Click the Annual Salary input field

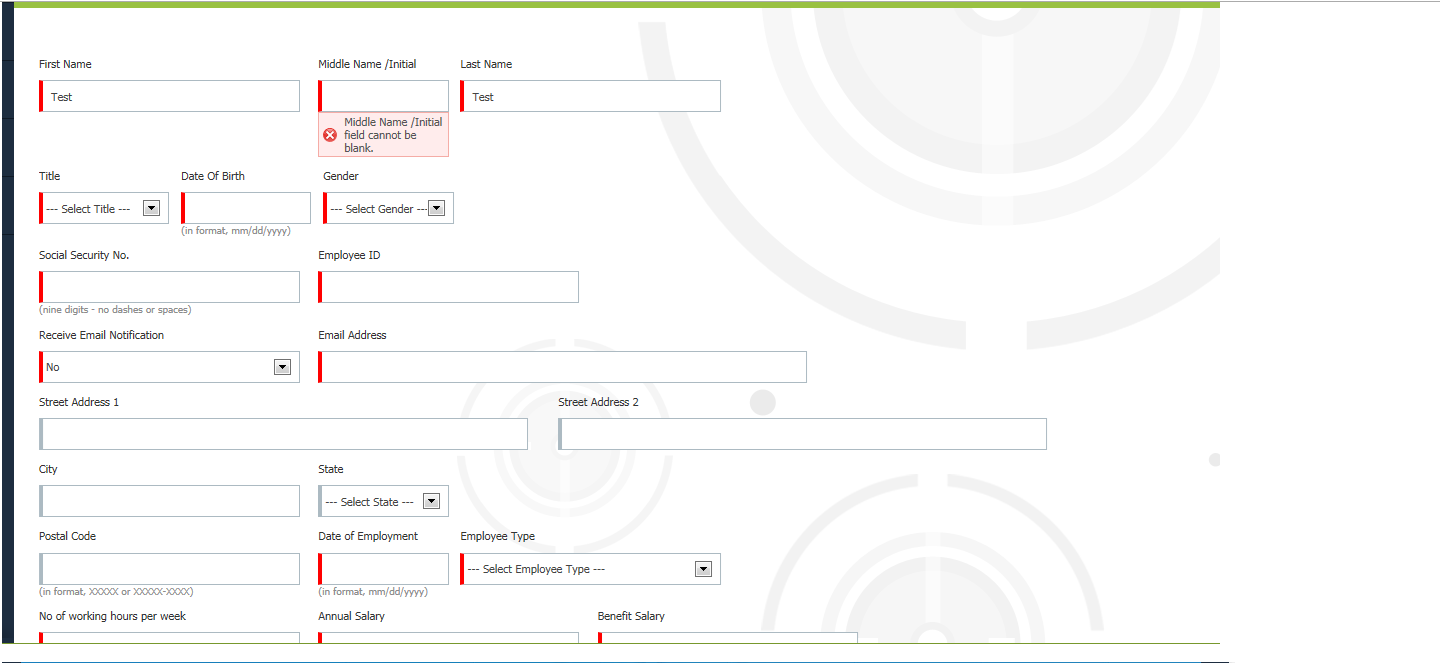coord(449,637)
